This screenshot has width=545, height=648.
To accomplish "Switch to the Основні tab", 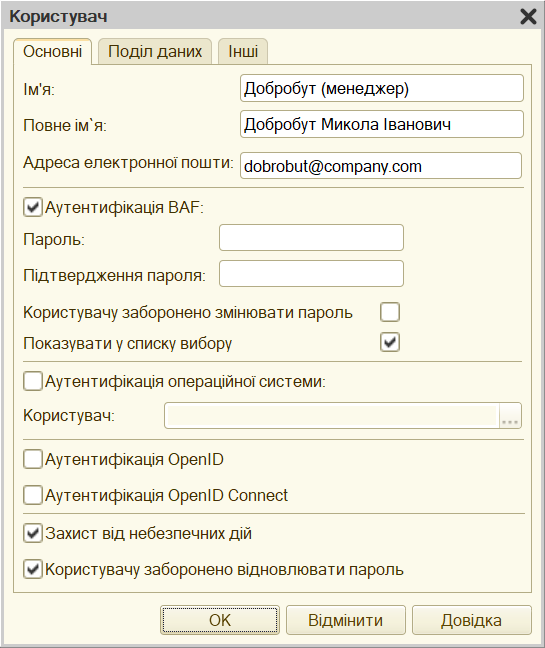I will click(52, 52).
